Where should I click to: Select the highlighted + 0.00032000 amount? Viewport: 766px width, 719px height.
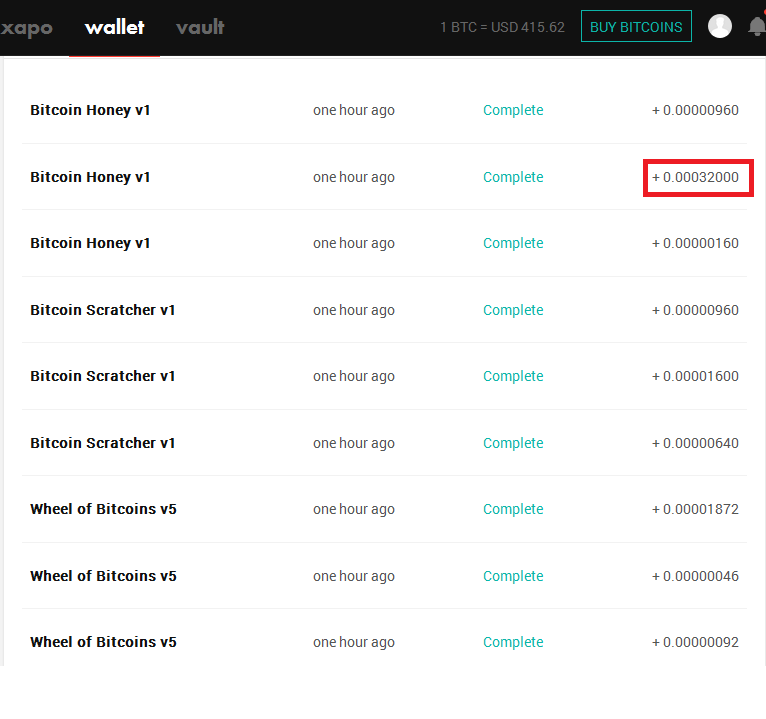tap(696, 177)
